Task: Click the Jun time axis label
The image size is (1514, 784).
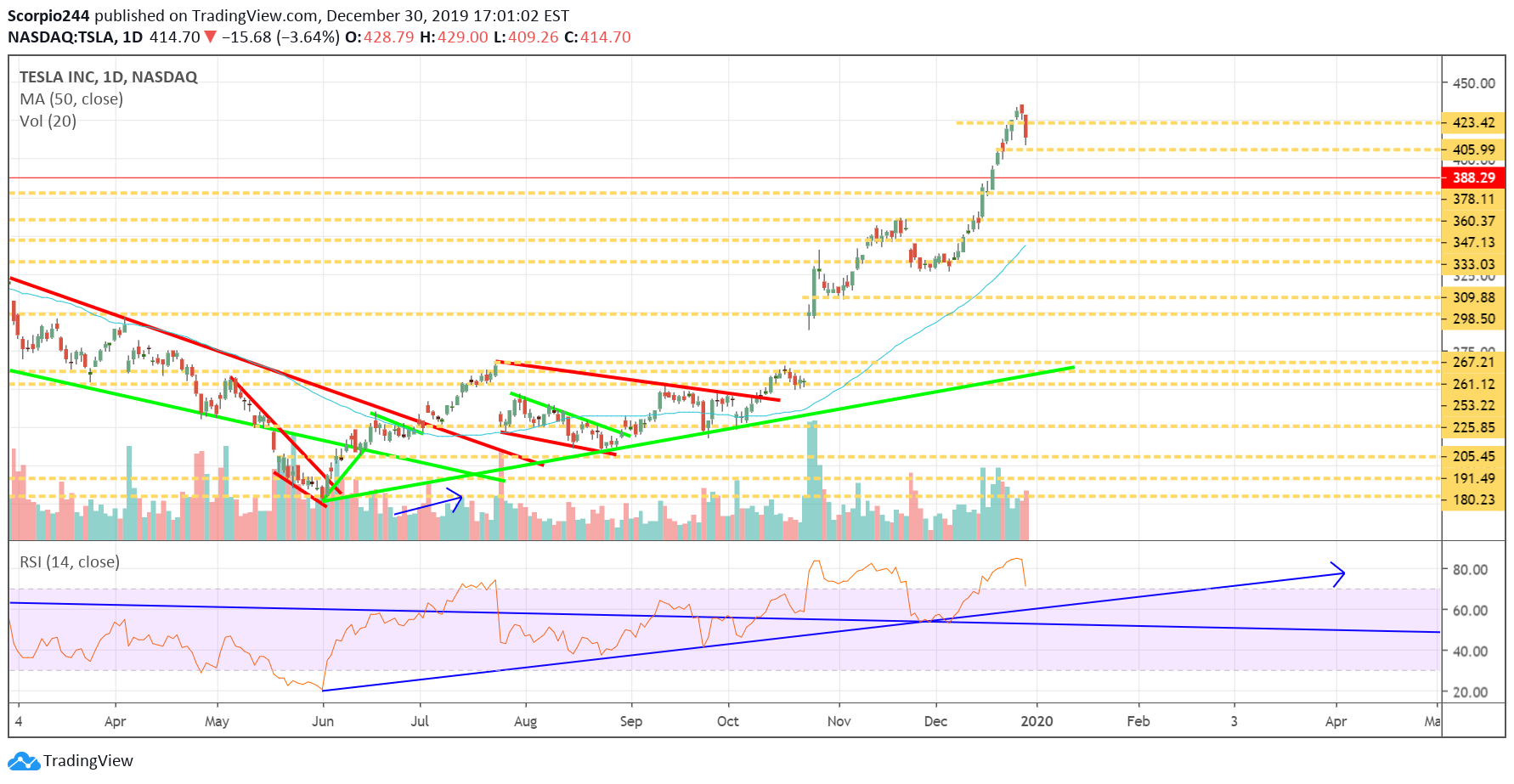Action: 323,722
